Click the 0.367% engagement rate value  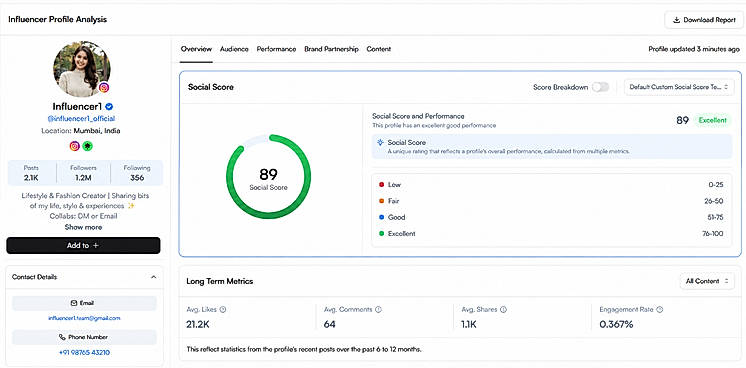coord(616,325)
